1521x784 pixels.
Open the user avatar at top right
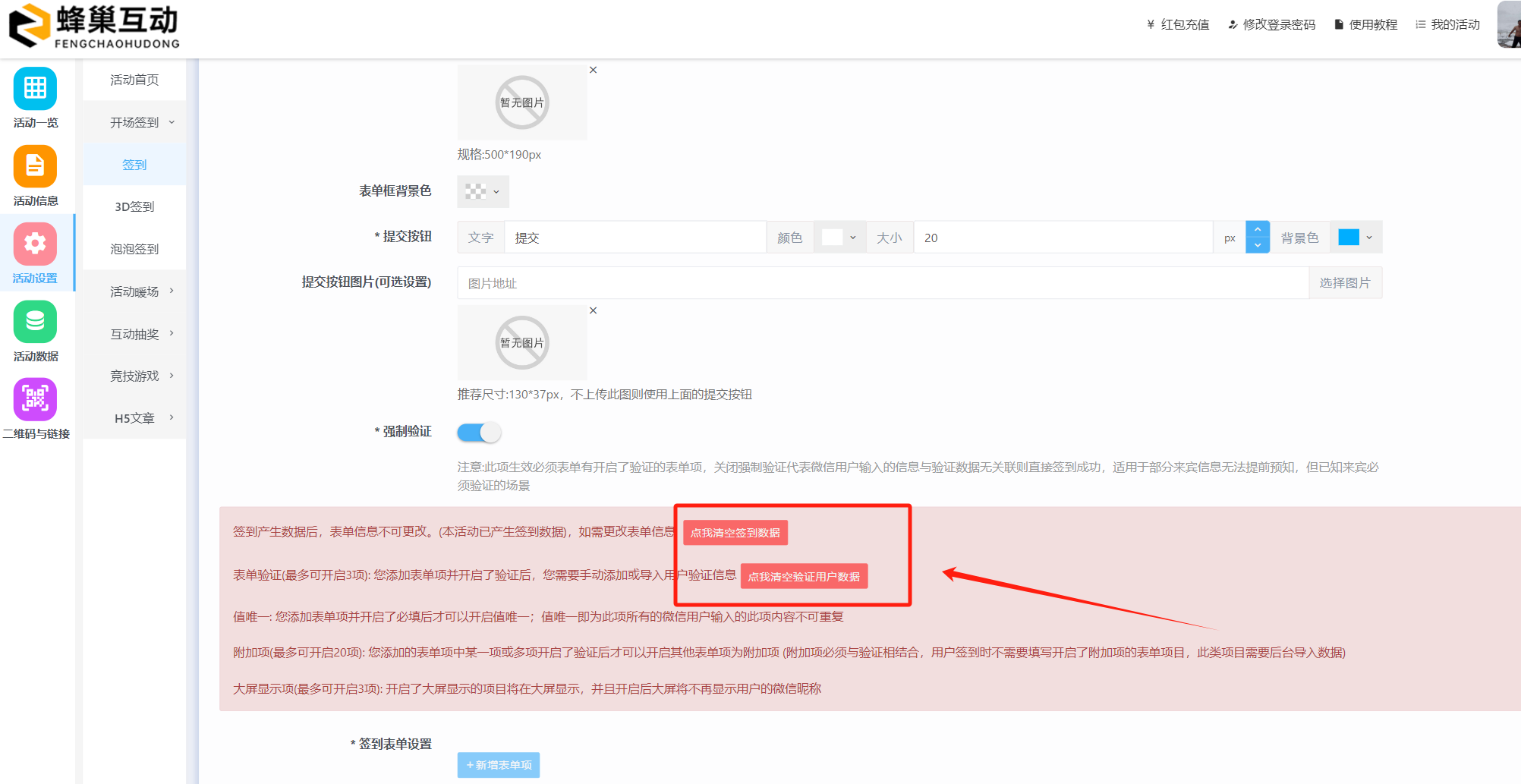[1509, 24]
